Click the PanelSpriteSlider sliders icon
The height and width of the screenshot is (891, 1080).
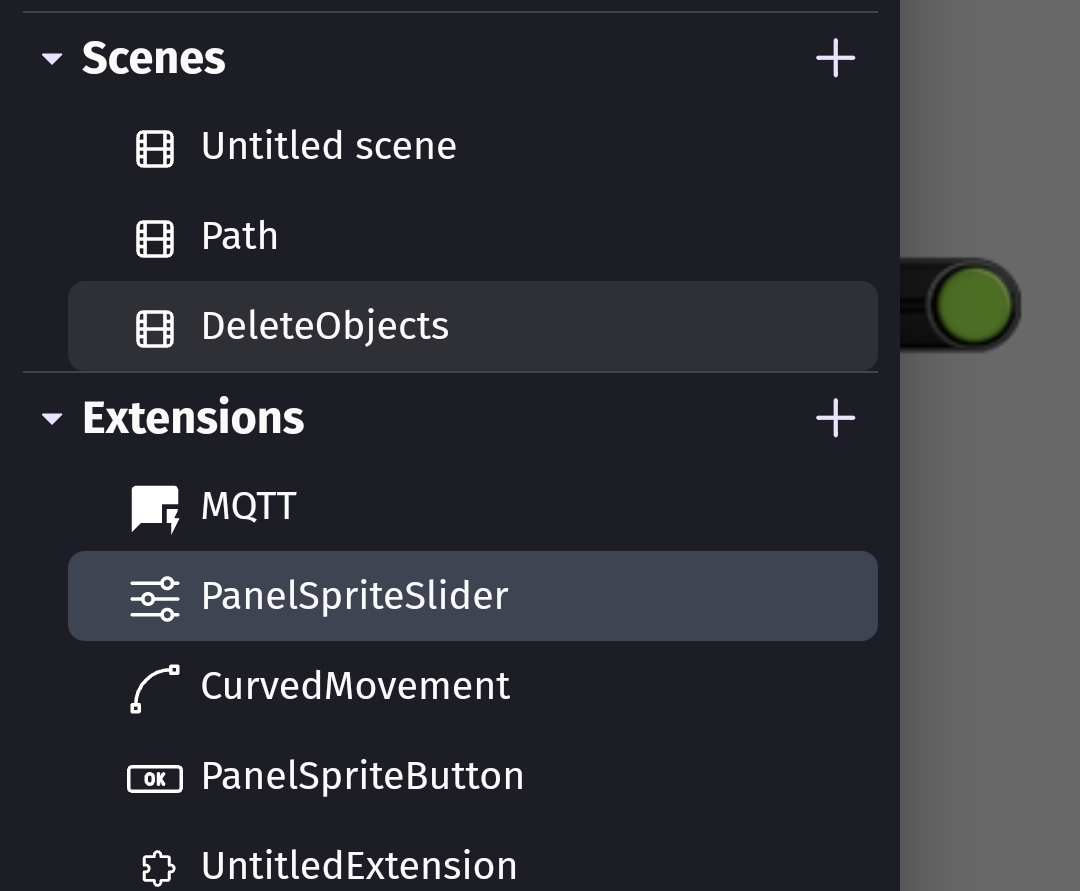(x=156, y=599)
